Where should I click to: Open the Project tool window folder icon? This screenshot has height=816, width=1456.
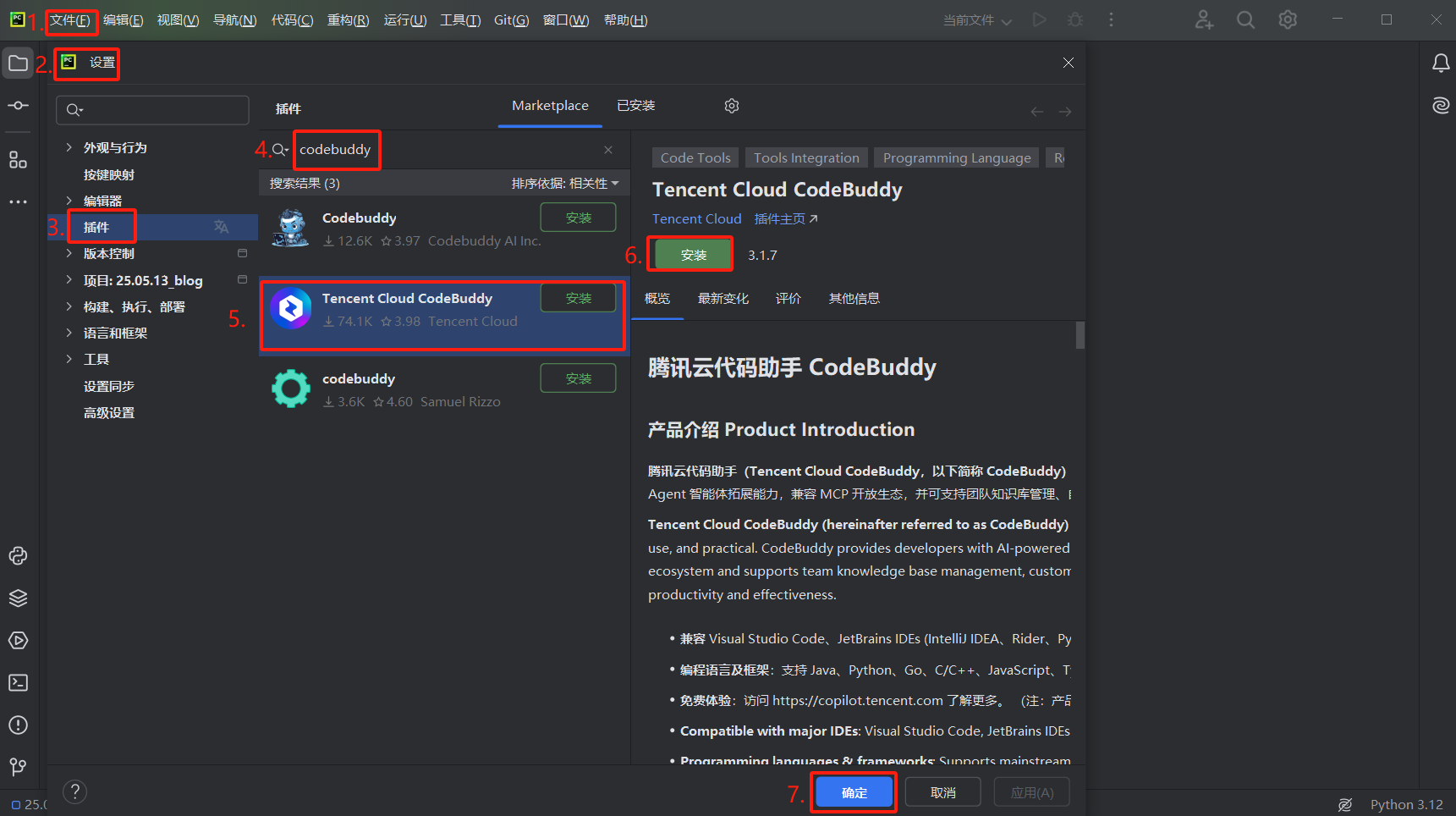coord(18,63)
